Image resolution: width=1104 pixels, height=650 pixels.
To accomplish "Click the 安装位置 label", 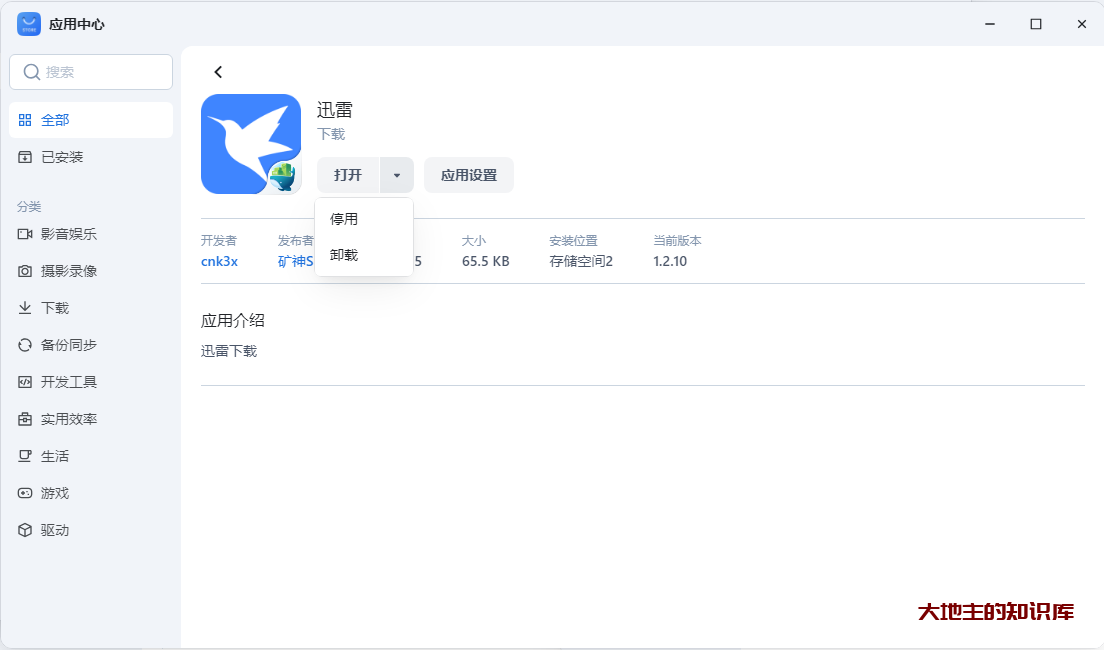I will pos(573,241).
